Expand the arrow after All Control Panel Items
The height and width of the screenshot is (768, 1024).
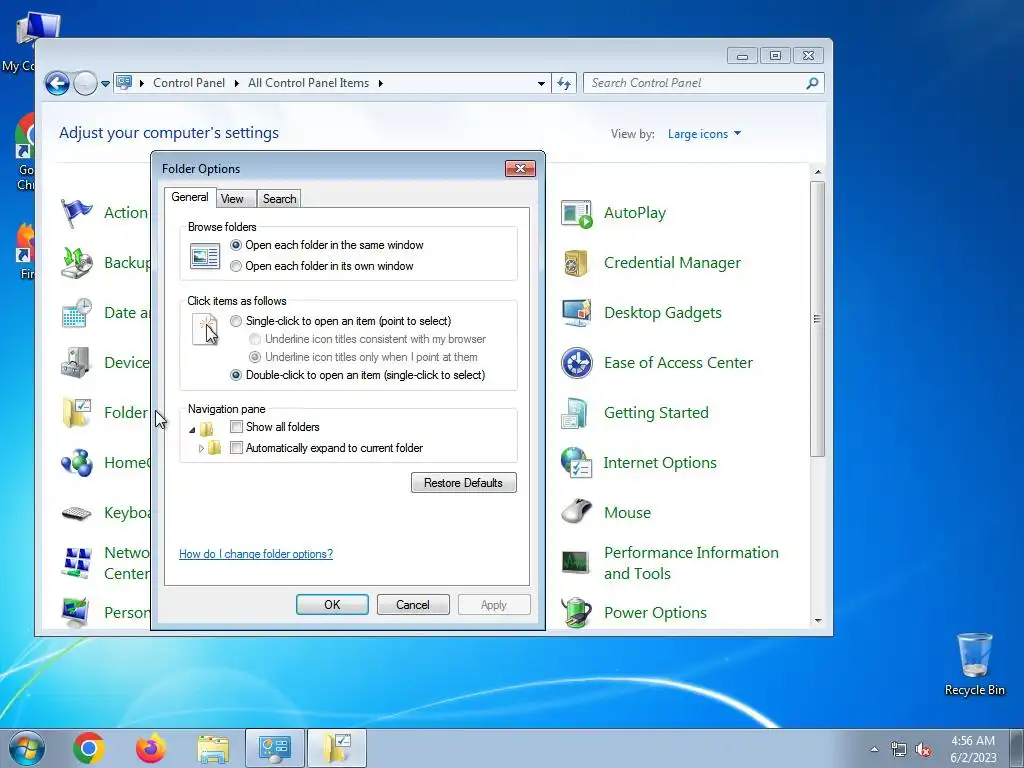pyautogui.click(x=380, y=84)
